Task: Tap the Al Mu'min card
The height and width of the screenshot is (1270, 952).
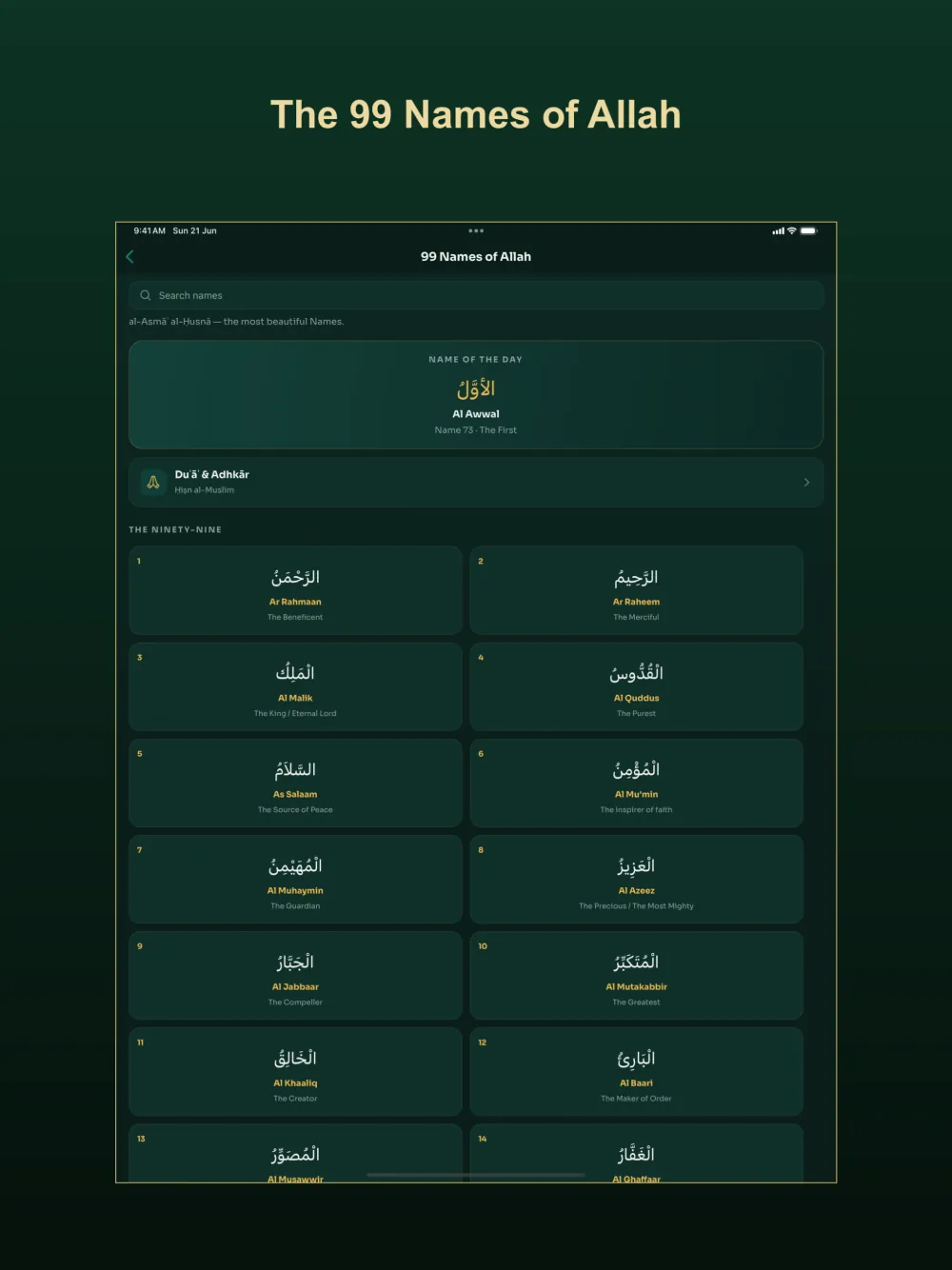Action: tap(636, 783)
